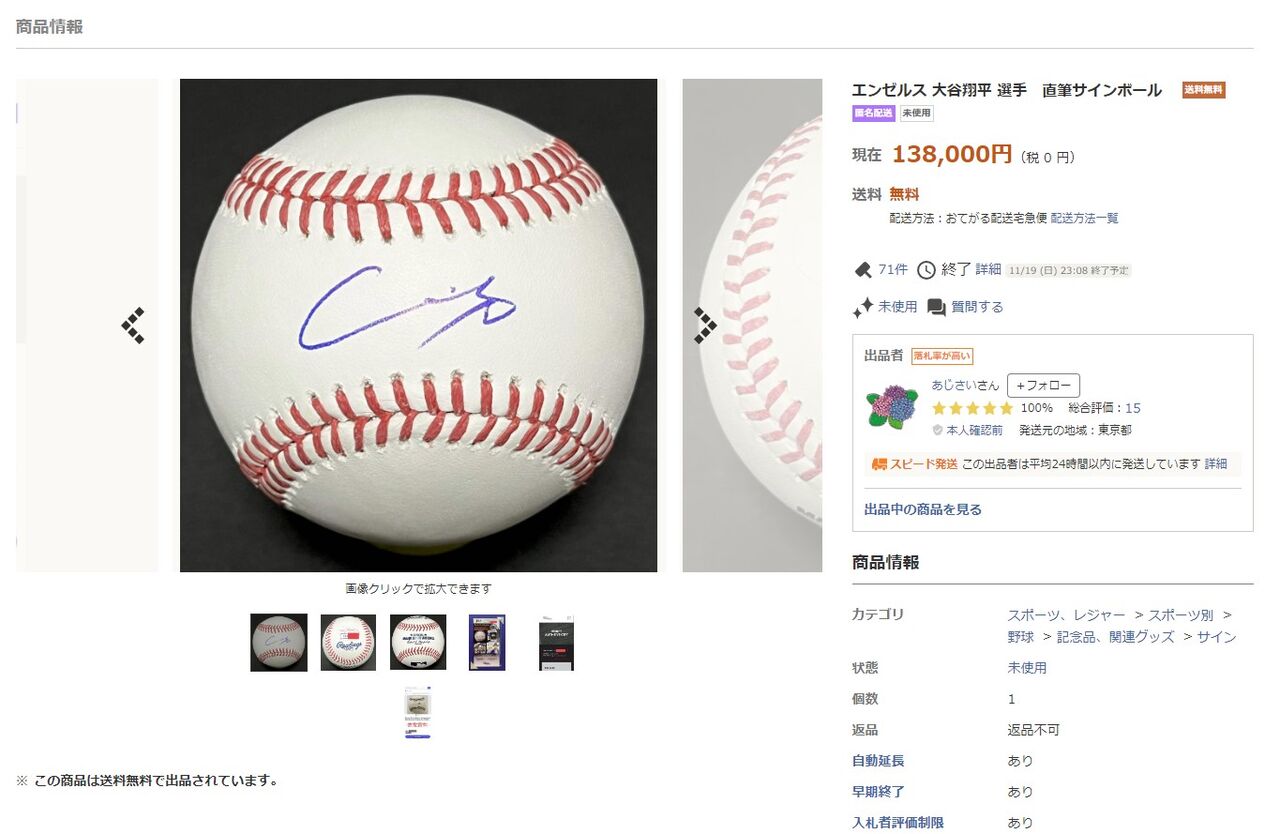Open the サイン category link
Image resolution: width=1280 pixels, height=834 pixels.
pyautogui.click(x=1216, y=637)
